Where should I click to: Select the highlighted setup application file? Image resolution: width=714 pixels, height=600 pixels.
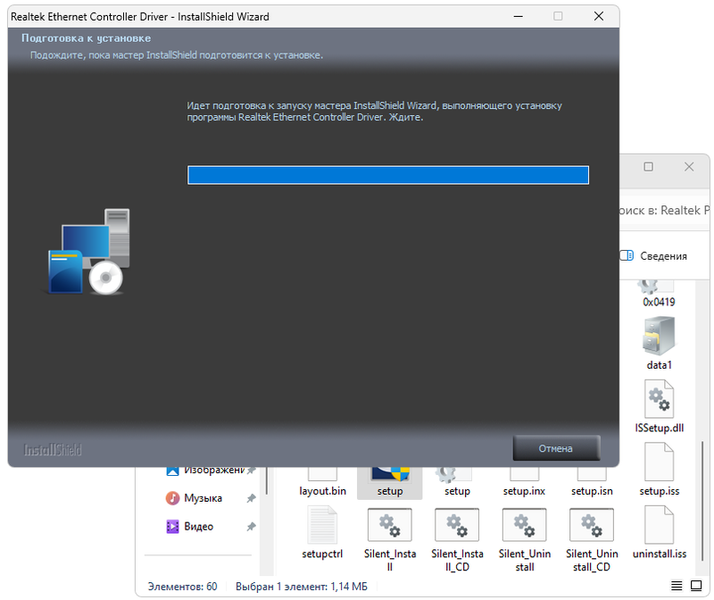[390, 483]
